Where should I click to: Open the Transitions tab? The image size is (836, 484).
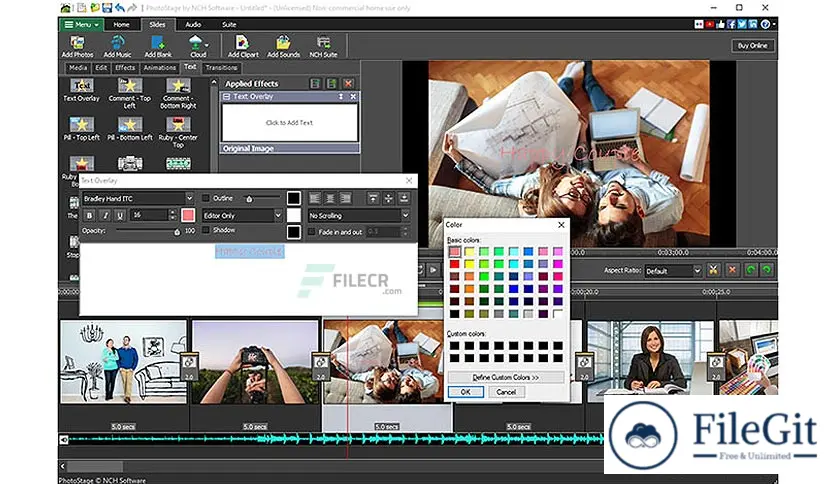click(x=221, y=68)
